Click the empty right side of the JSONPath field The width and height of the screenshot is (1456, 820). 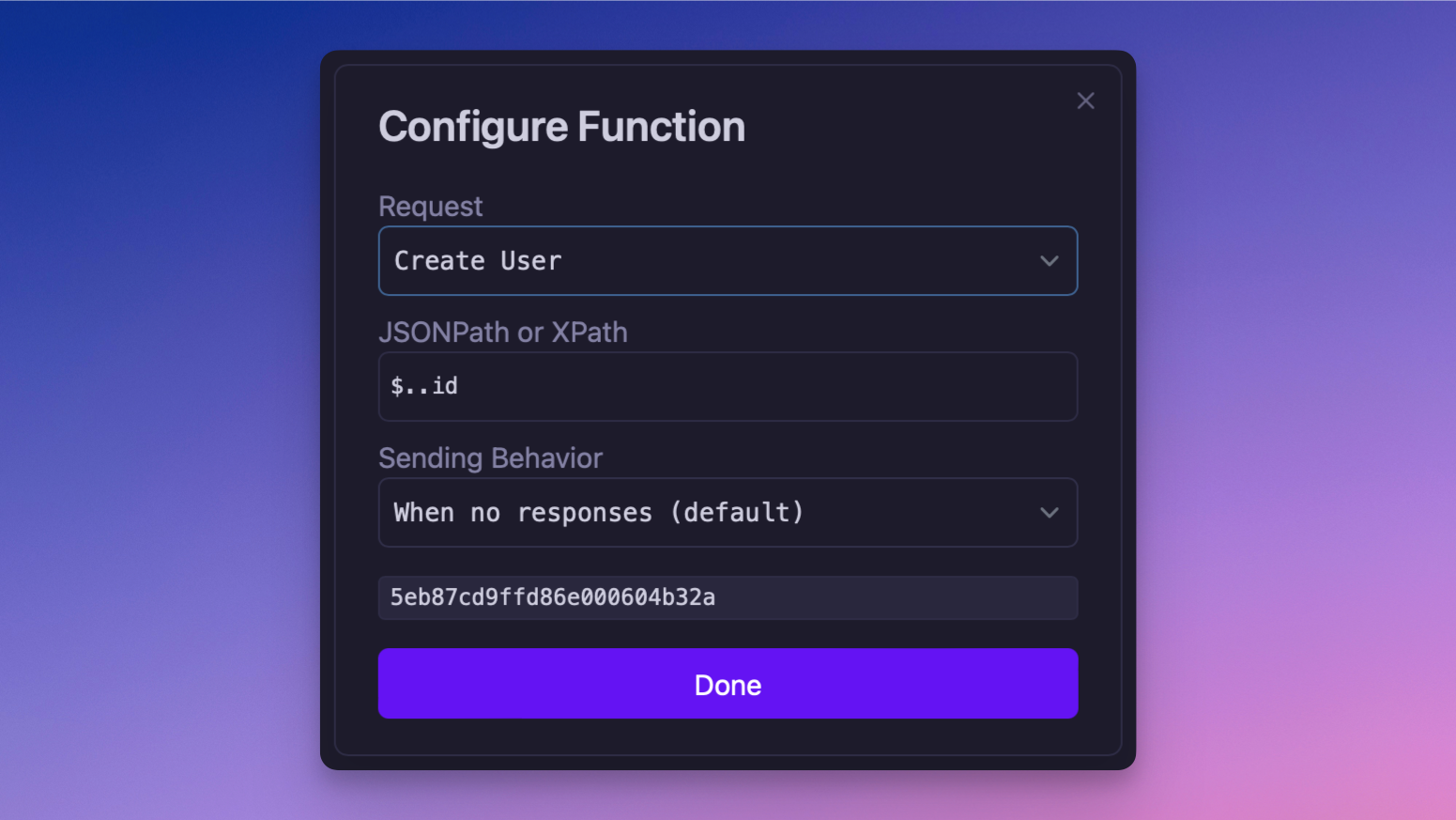coord(892,387)
